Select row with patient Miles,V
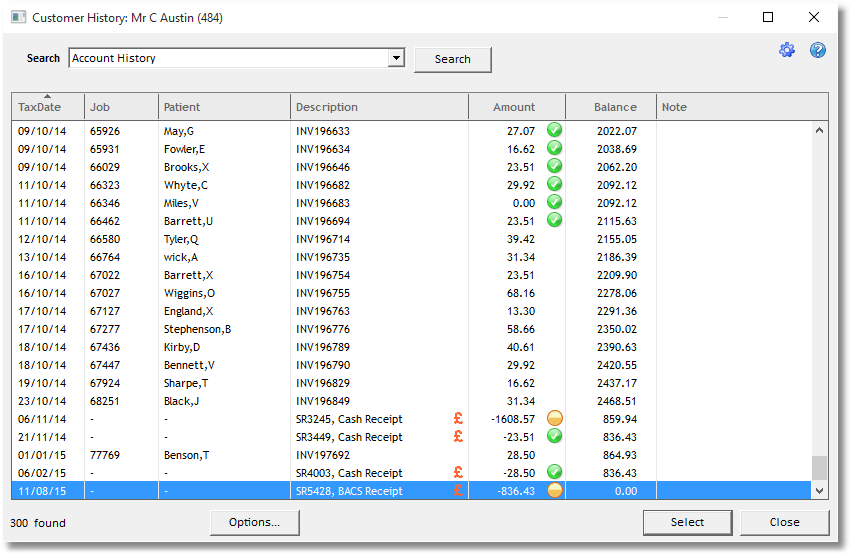The width and height of the screenshot is (852, 556). [412, 203]
